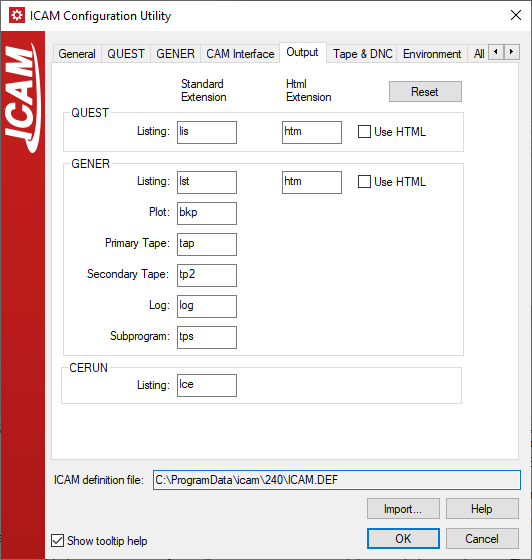The height and width of the screenshot is (560, 532).
Task: Click the Import... button
Action: pos(403,509)
